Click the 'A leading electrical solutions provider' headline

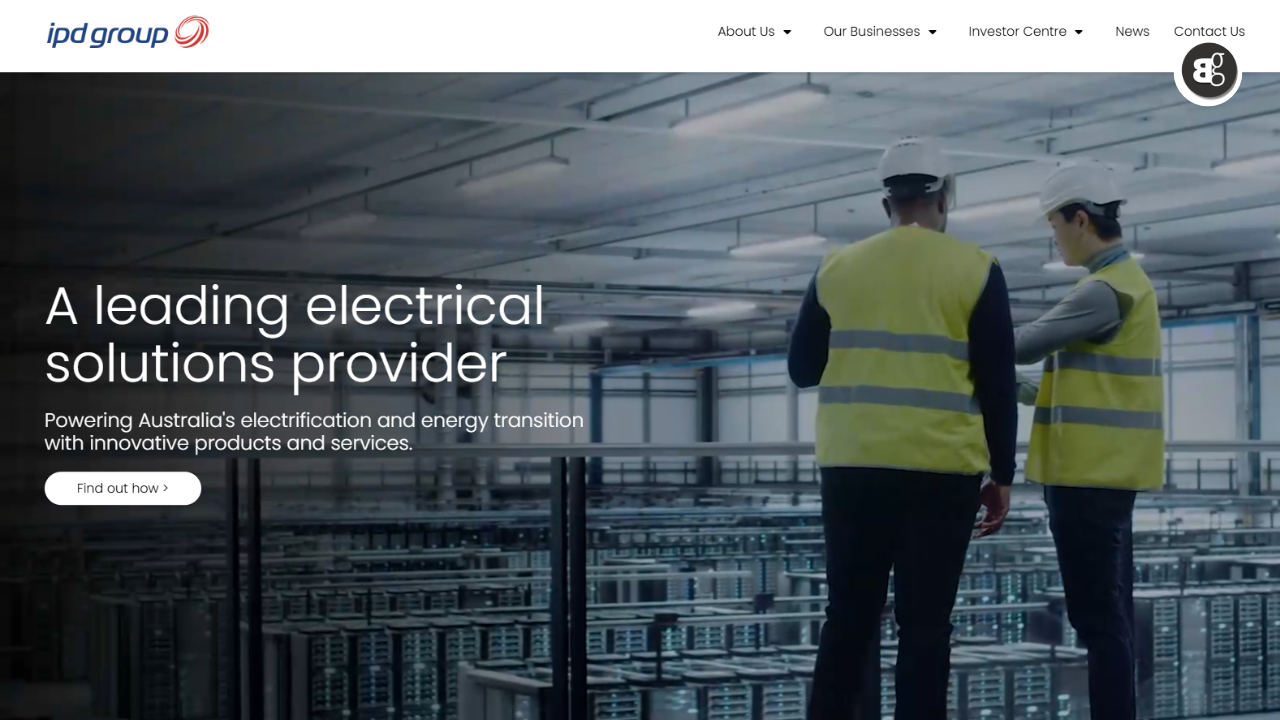pos(295,335)
